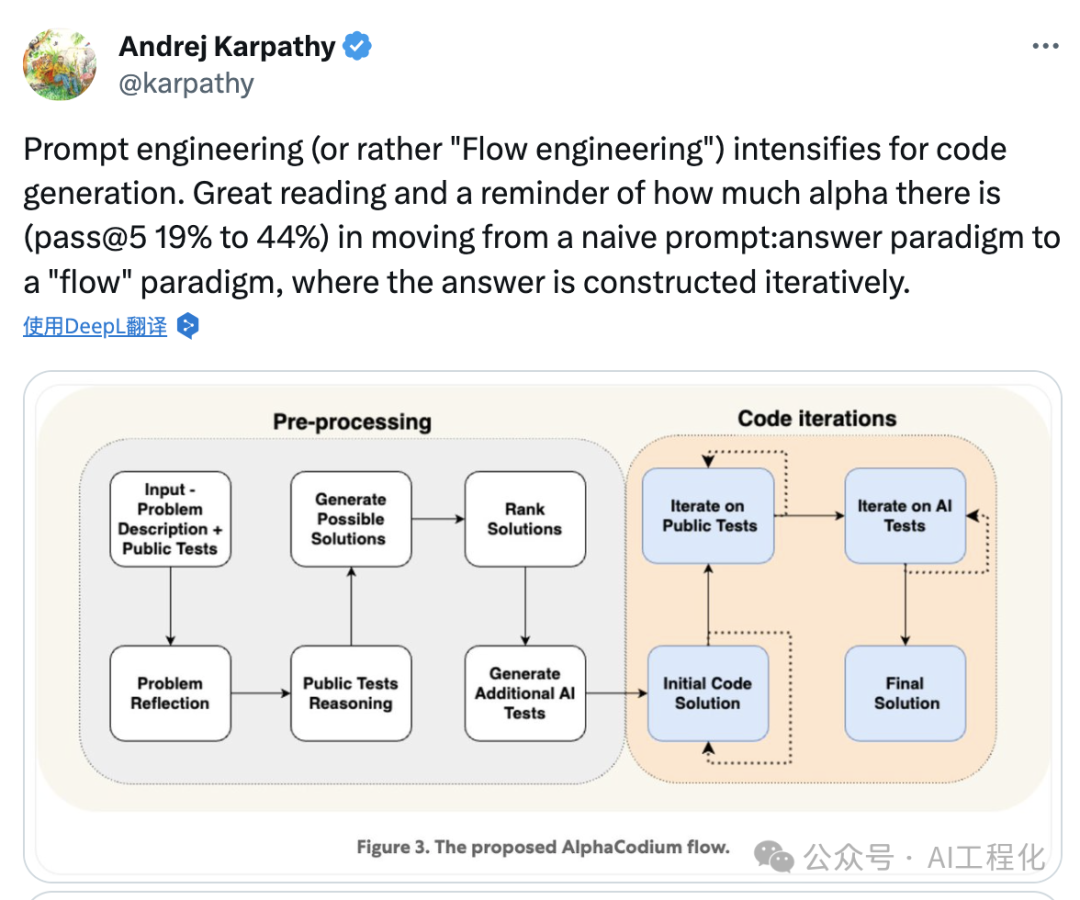
Task: Click the blue verified badge
Action: [x=358, y=46]
